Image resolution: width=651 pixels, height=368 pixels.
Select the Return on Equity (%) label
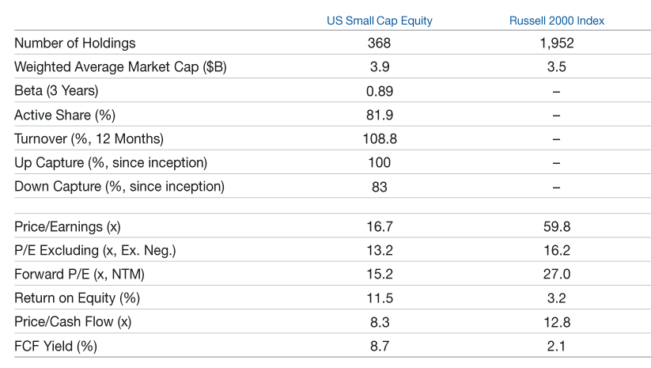pyautogui.click(x=77, y=298)
